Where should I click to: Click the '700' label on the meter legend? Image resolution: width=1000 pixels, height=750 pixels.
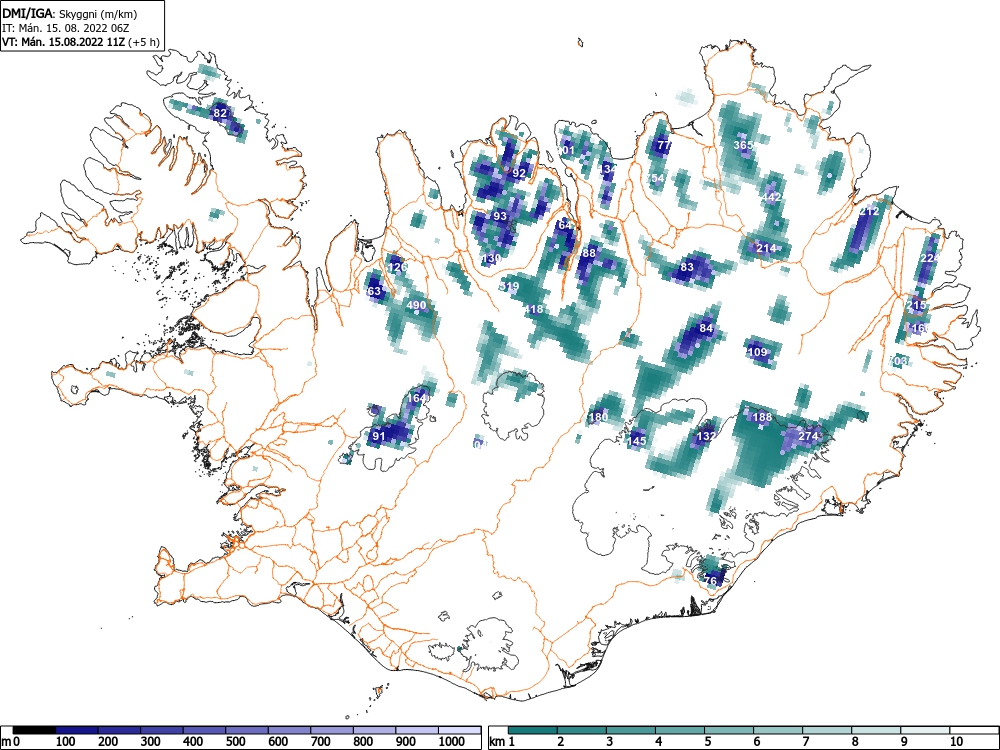coord(321,741)
